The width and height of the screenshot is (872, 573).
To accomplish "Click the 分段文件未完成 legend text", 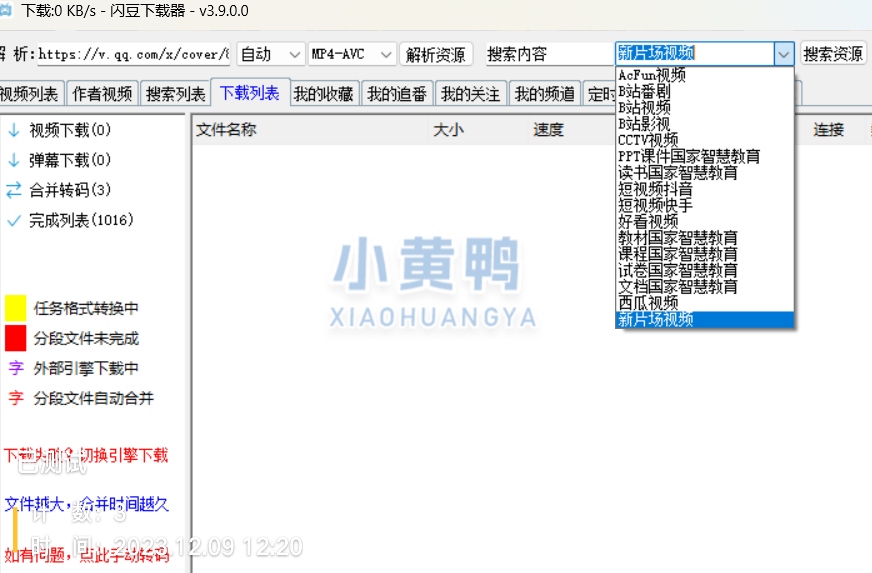I will [86, 338].
